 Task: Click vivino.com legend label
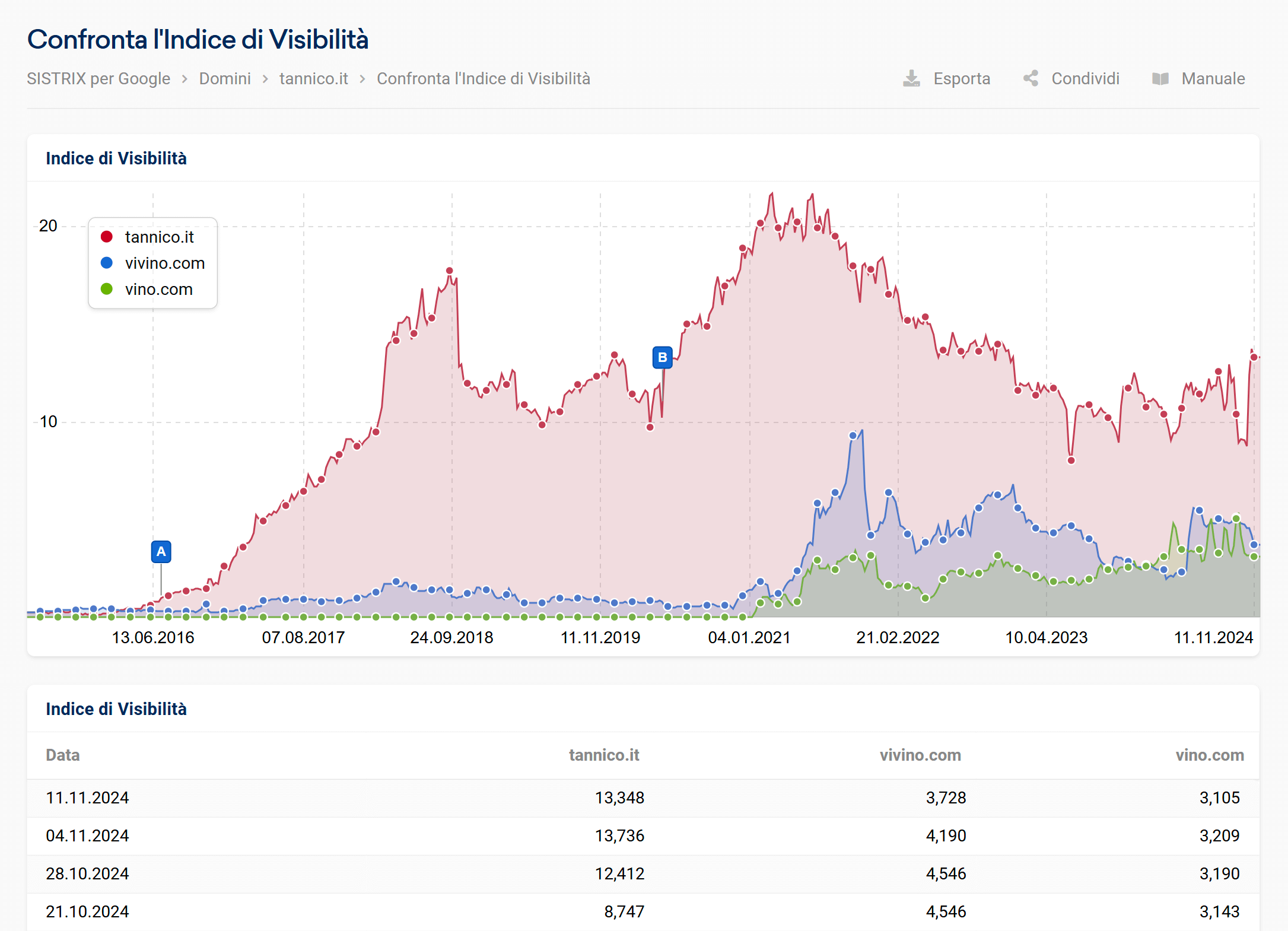coord(165,263)
